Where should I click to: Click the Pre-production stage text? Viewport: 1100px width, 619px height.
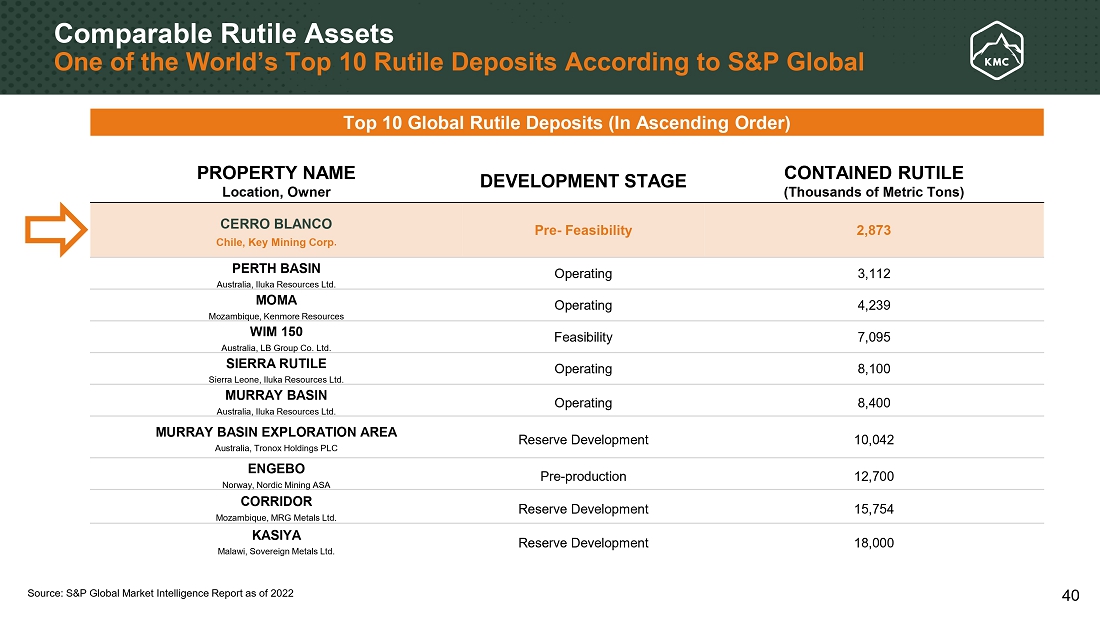click(583, 476)
